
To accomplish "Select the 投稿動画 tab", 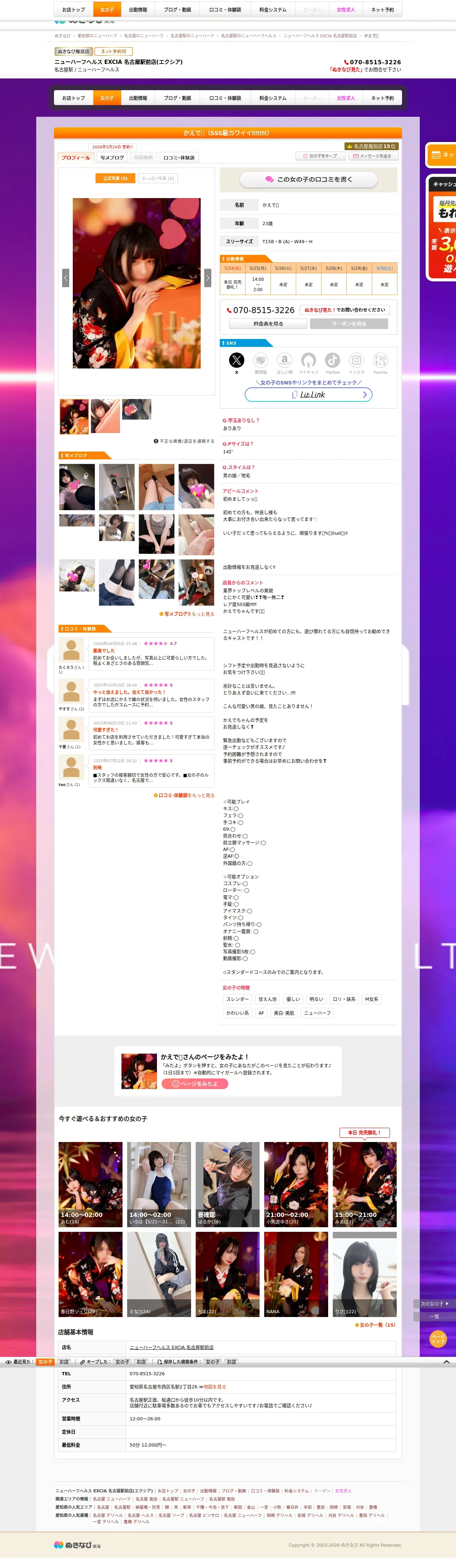I will [143, 158].
